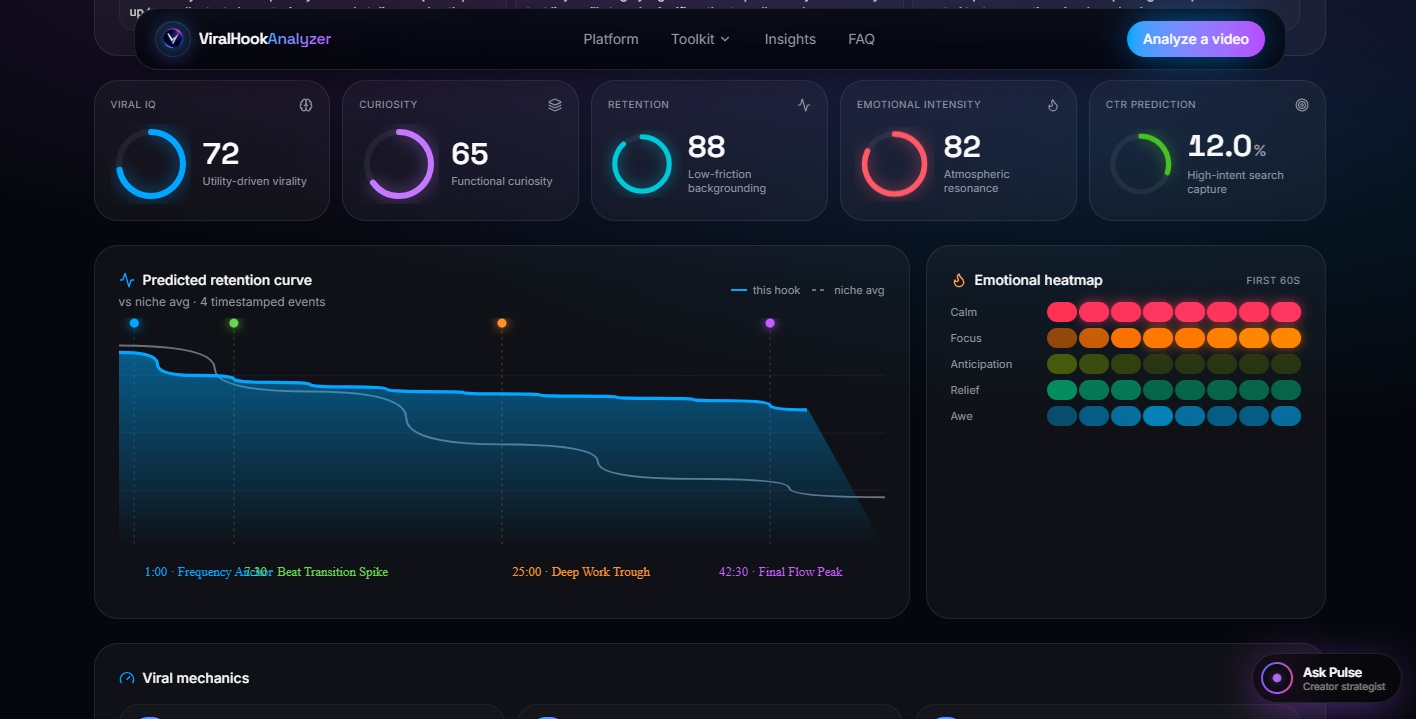The height and width of the screenshot is (719, 1416).
Task: Click the 'Calm' heatmap row label
Action: coord(963,312)
